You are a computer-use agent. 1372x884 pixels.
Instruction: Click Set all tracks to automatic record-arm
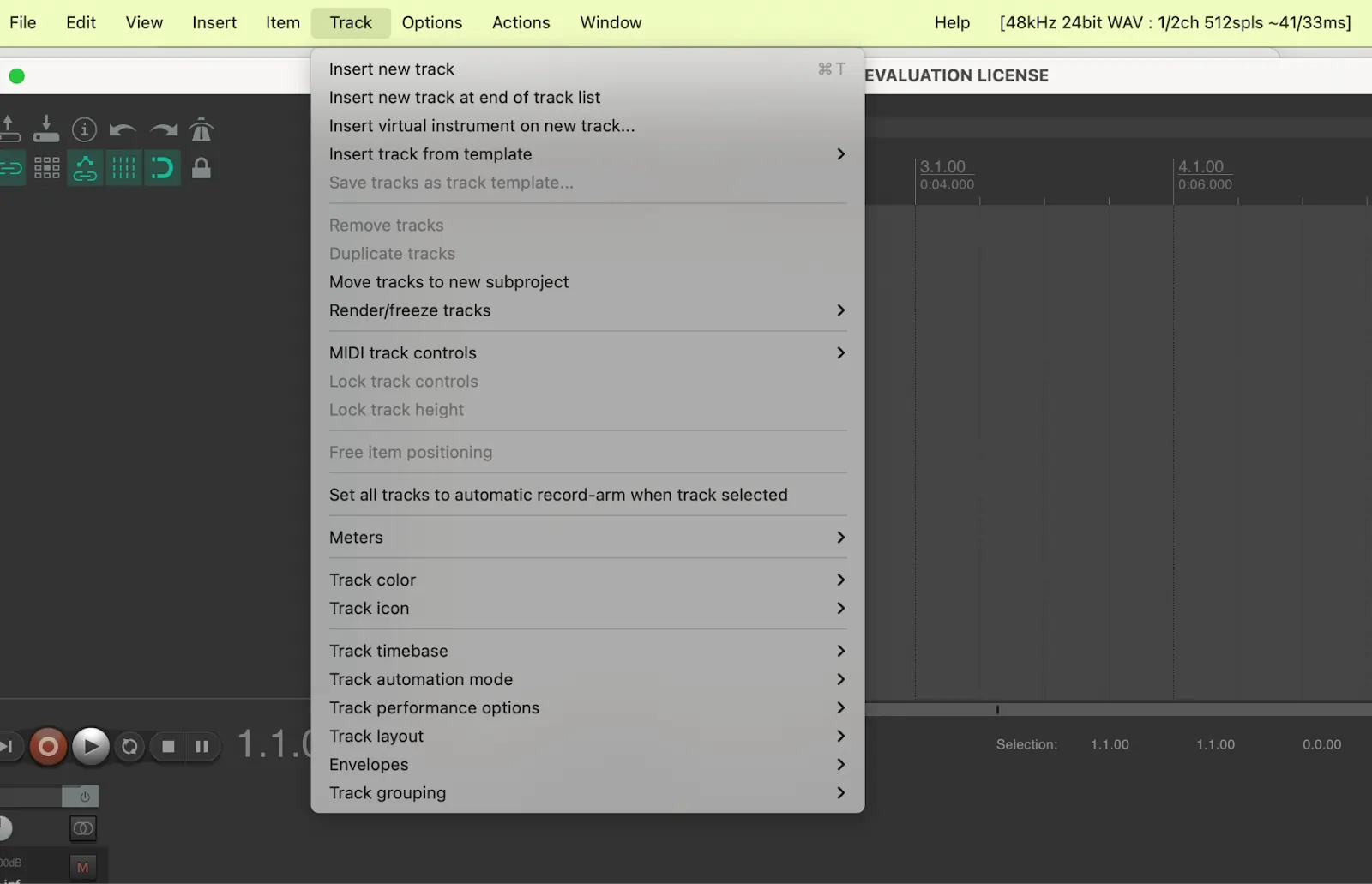click(x=558, y=495)
